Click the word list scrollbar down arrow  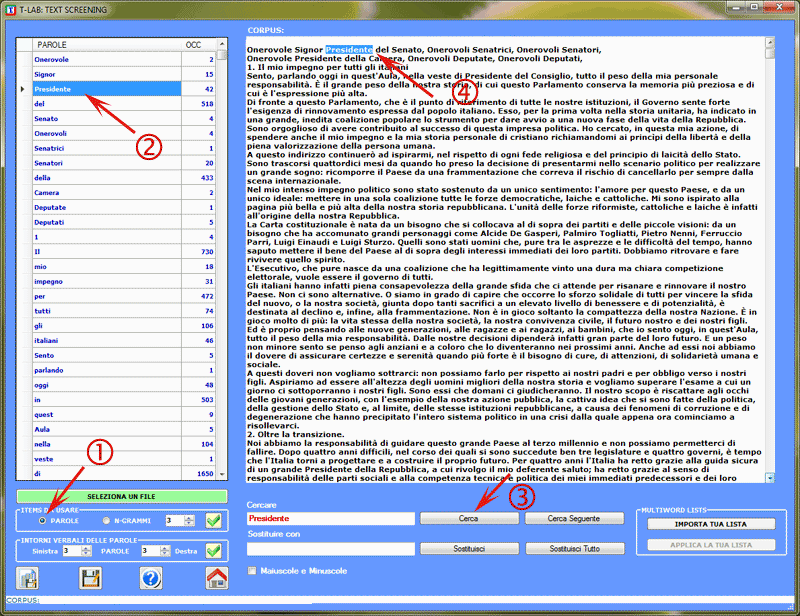pyautogui.click(x=222, y=474)
